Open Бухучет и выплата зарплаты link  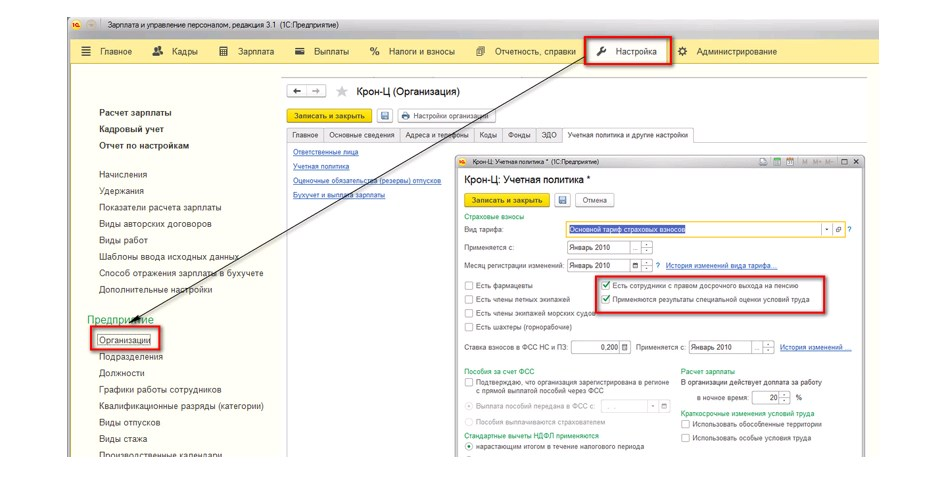click(x=339, y=195)
